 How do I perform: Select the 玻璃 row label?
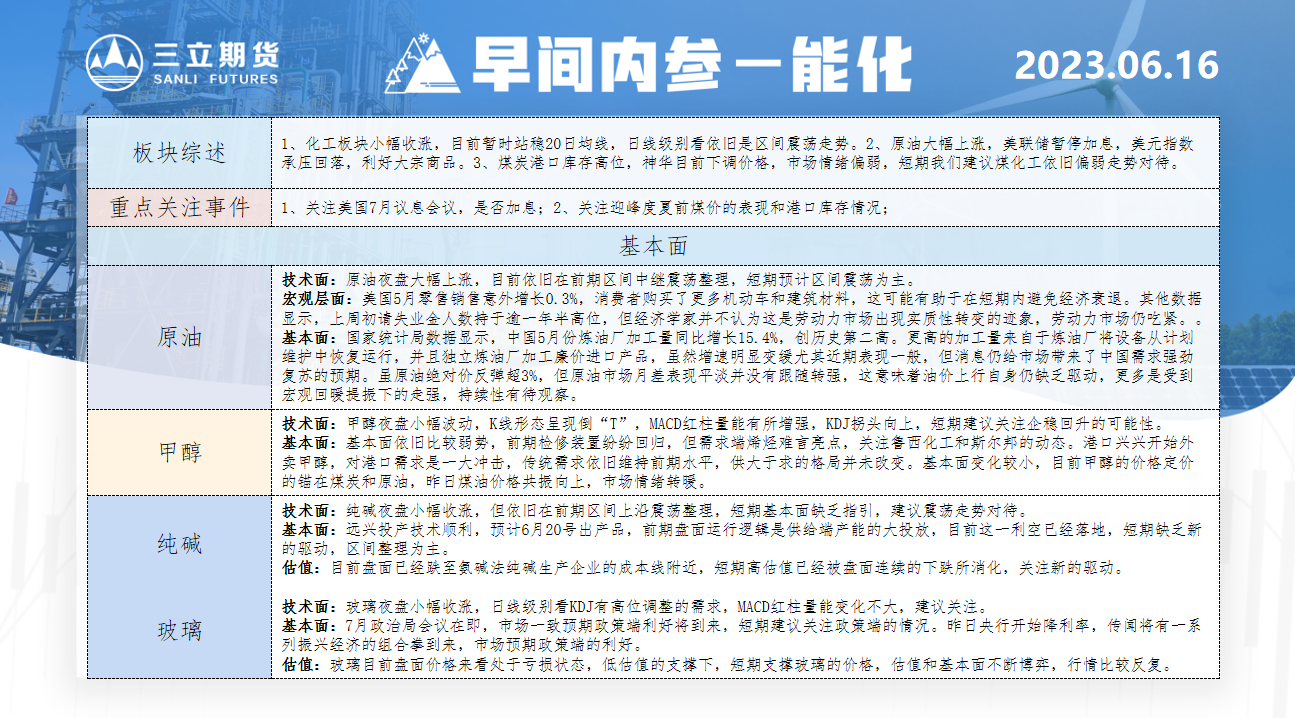pos(179,630)
